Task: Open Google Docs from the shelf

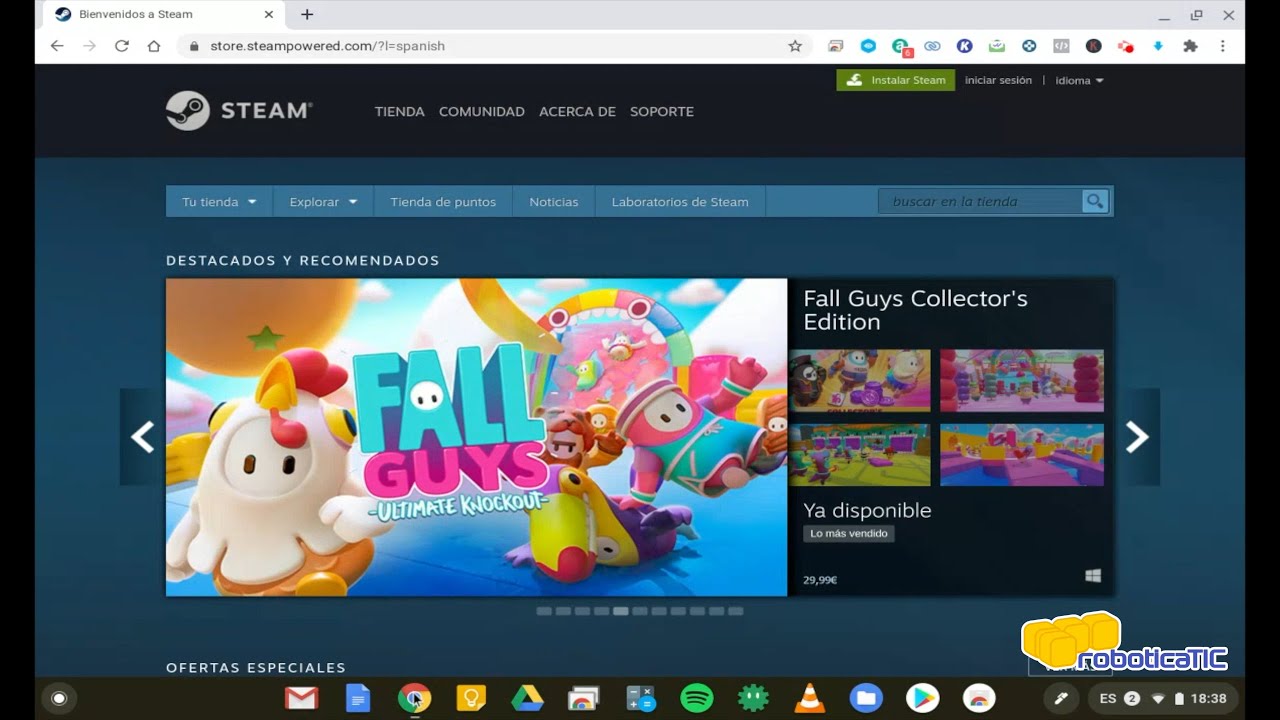Action: coord(357,698)
